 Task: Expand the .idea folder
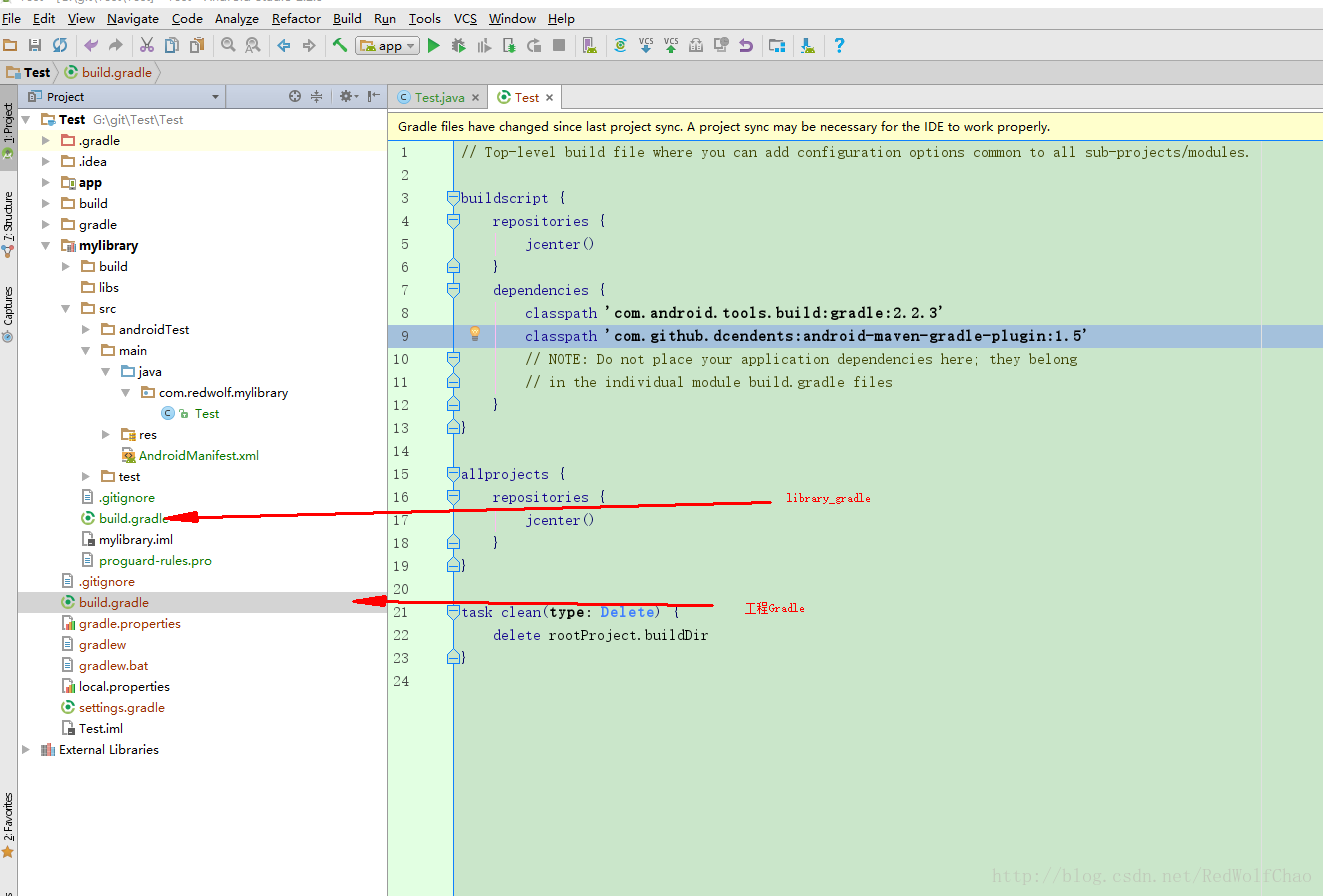tap(45, 161)
